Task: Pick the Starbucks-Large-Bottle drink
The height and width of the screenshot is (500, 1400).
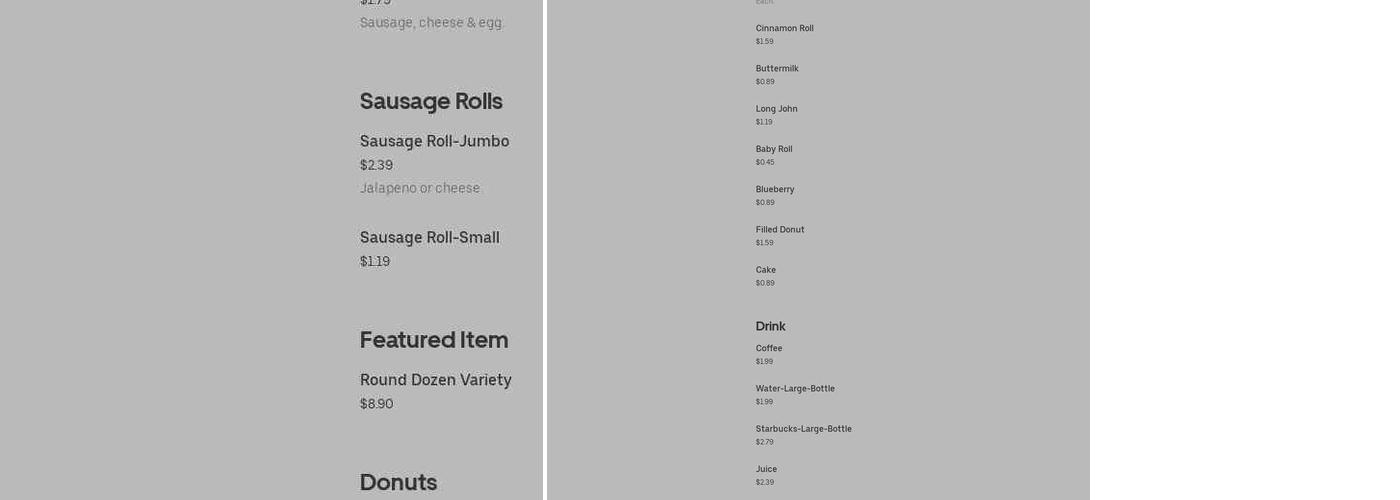Action: point(803,429)
